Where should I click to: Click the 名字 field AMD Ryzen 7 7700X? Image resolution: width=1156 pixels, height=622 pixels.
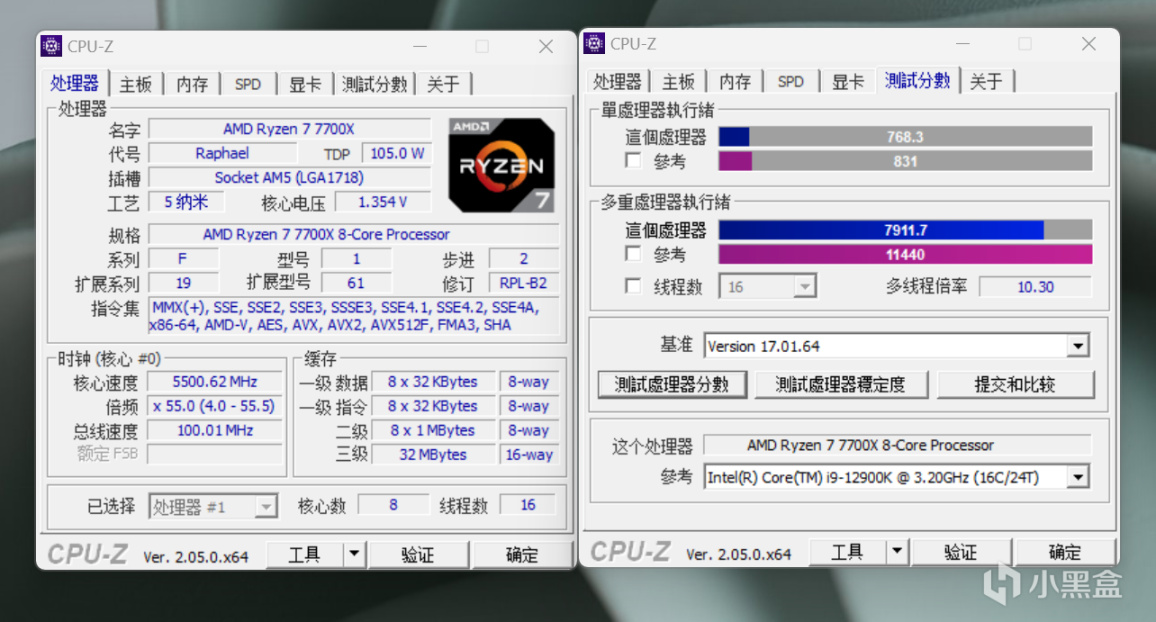click(x=289, y=129)
